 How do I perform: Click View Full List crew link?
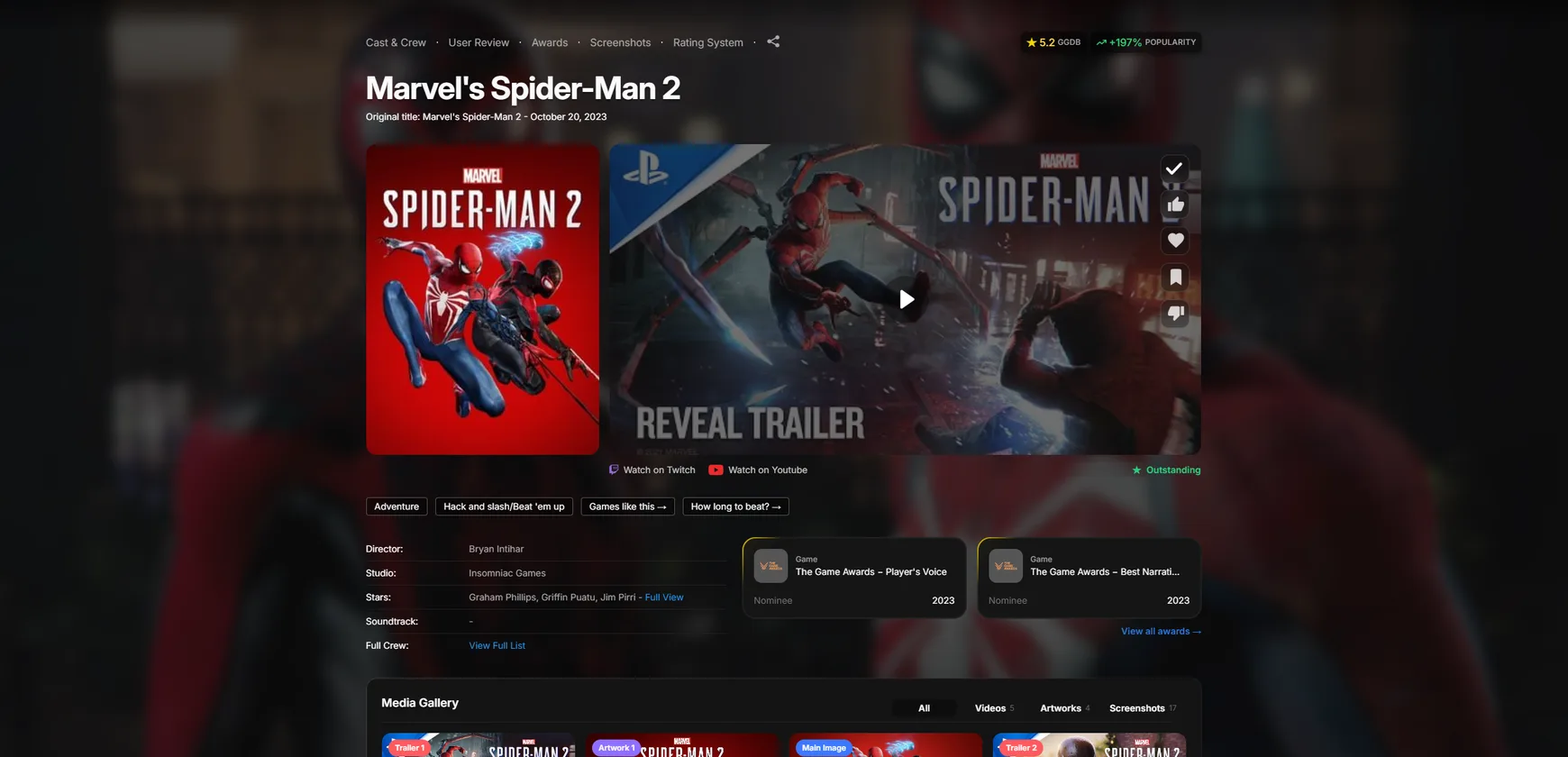point(497,646)
